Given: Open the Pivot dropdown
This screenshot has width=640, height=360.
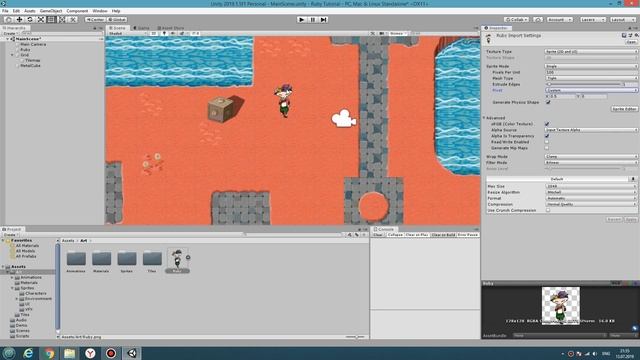Looking at the screenshot, I should coord(591,90).
